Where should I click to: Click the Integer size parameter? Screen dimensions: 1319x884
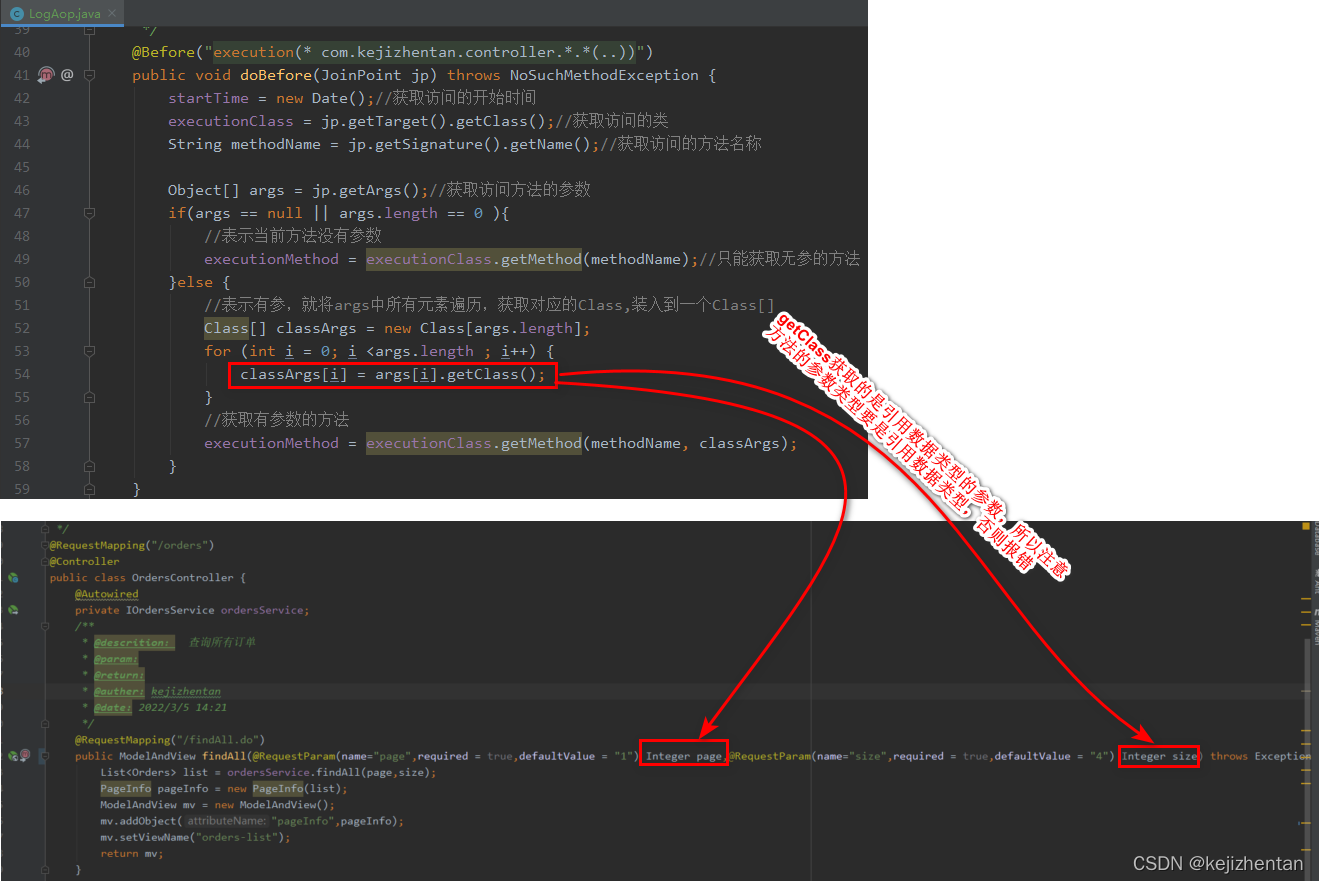click(x=1159, y=756)
